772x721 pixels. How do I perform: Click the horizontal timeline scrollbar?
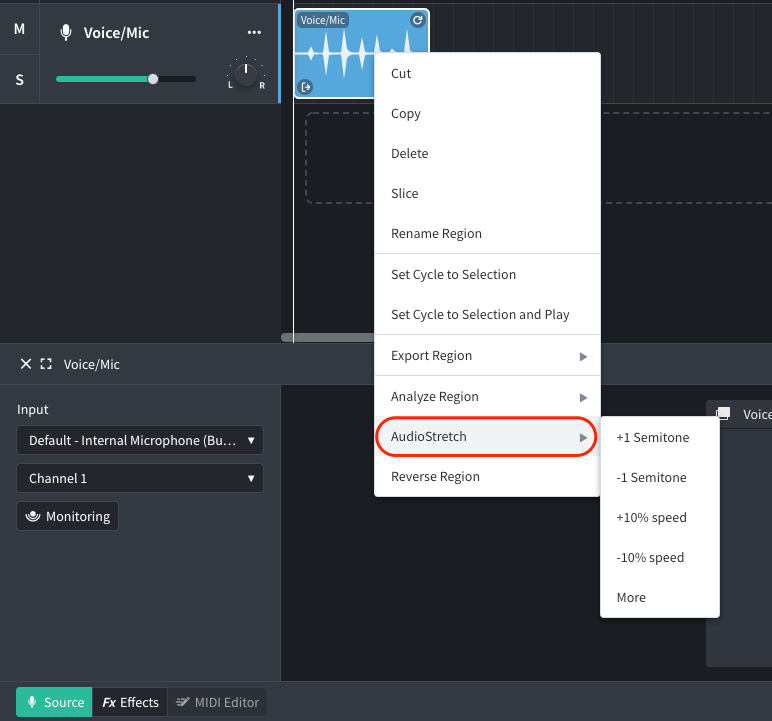click(328, 337)
